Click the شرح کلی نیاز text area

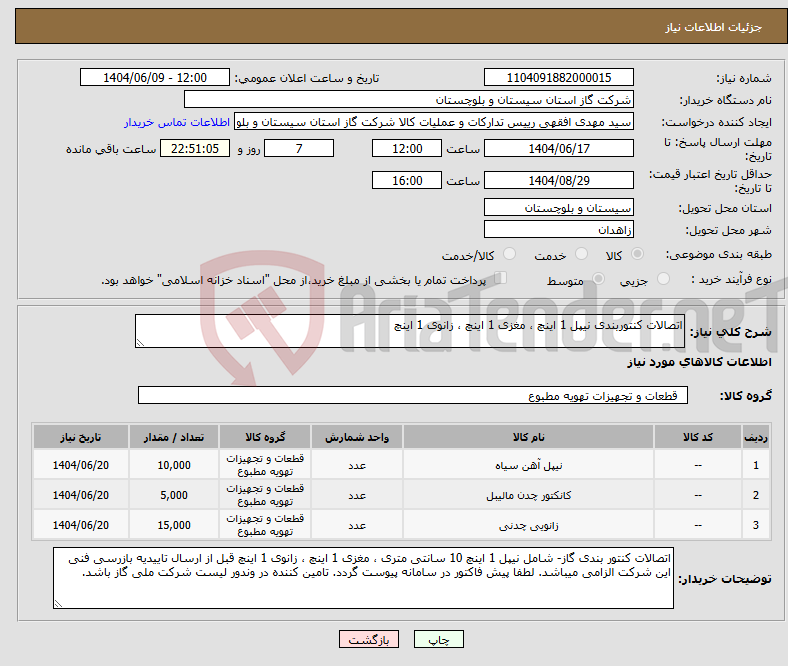410,332
